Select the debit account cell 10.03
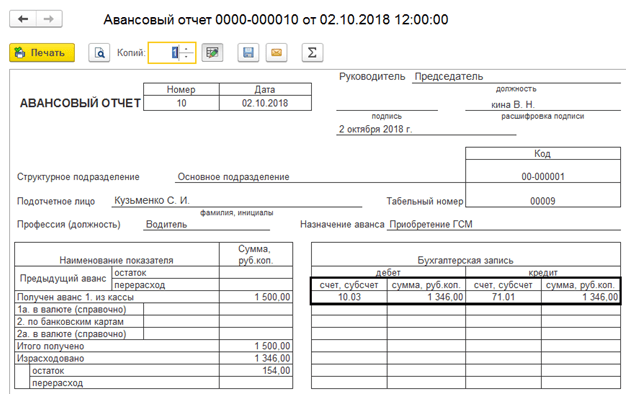The height and width of the screenshot is (396, 628). click(x=349, y=297)
